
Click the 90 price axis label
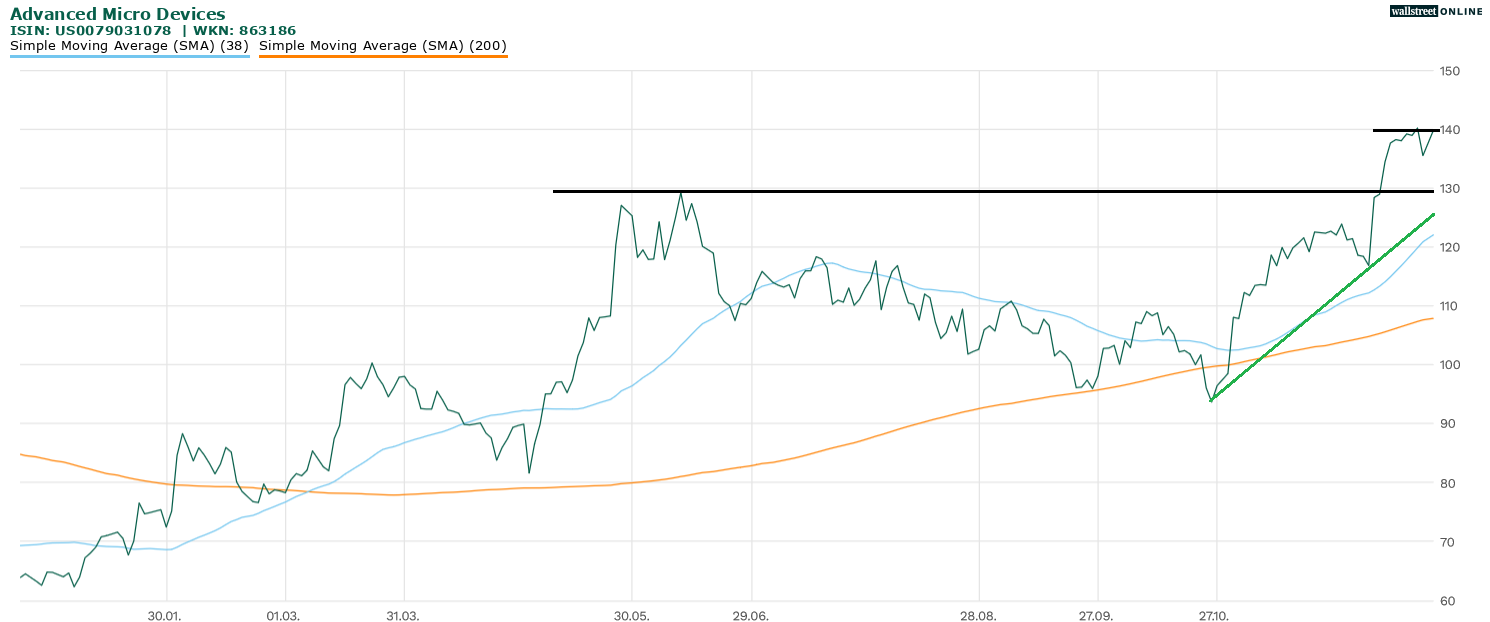tap(1447, 424)
